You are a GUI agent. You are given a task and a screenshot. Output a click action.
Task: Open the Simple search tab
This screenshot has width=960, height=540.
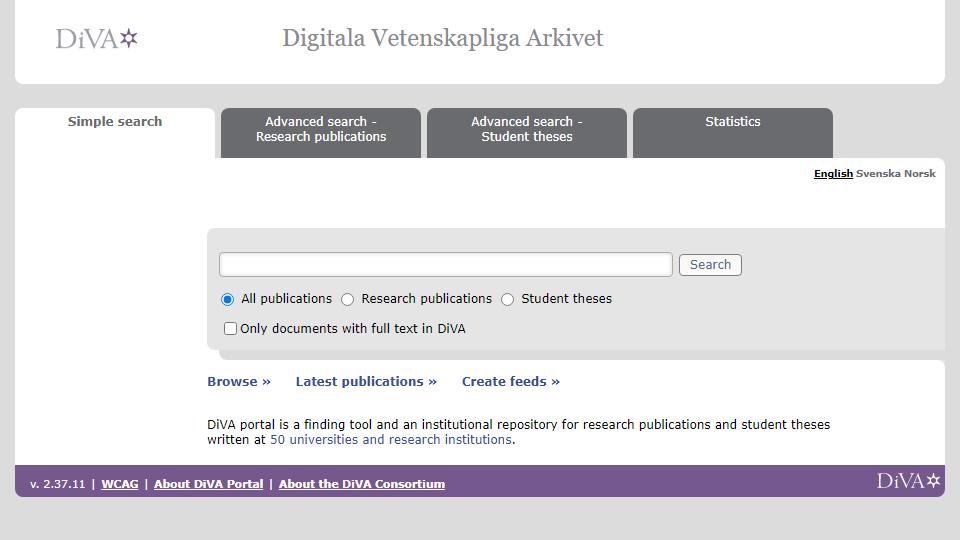[x=115, y=121]
